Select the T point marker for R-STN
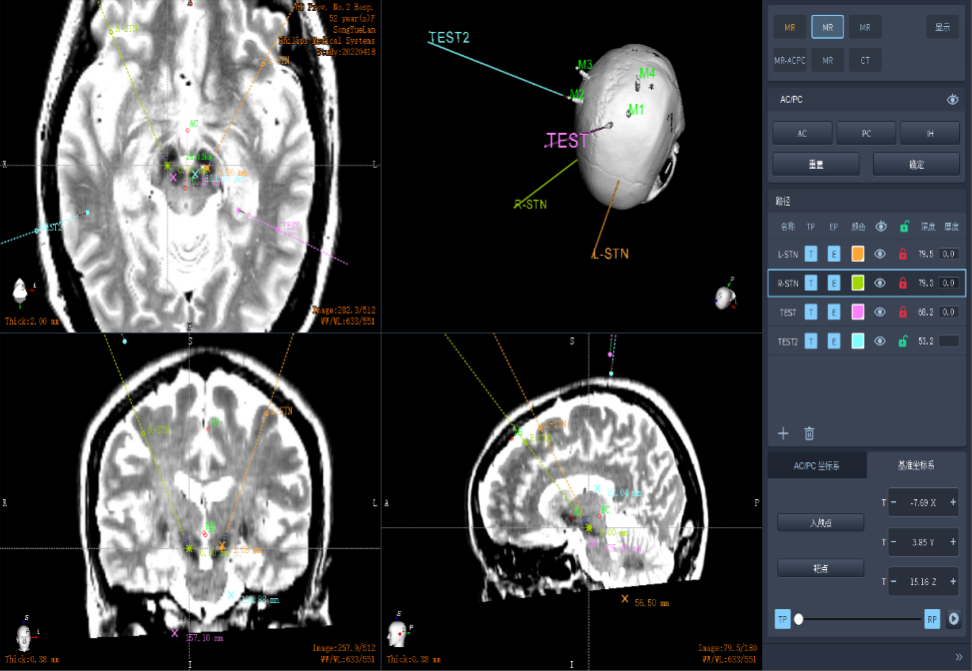Image resolution: width=972 pixels, height=671 pixels. tap(811, 283)
